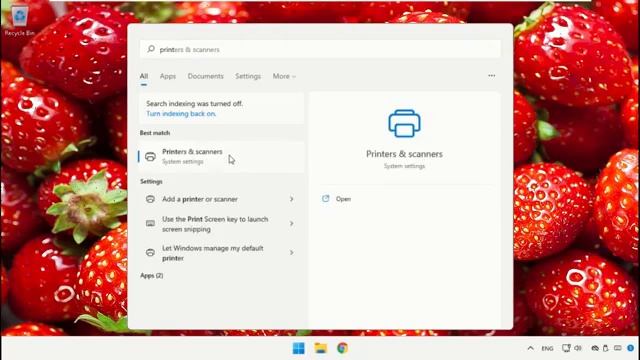Click the Apps (2) section header
The image size is (640, 360).
151,276
